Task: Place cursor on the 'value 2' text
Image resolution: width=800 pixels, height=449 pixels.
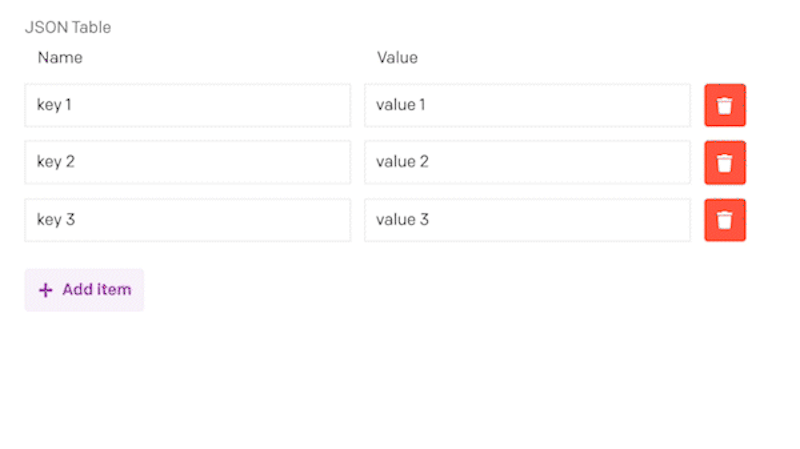Action: [403, 162]
